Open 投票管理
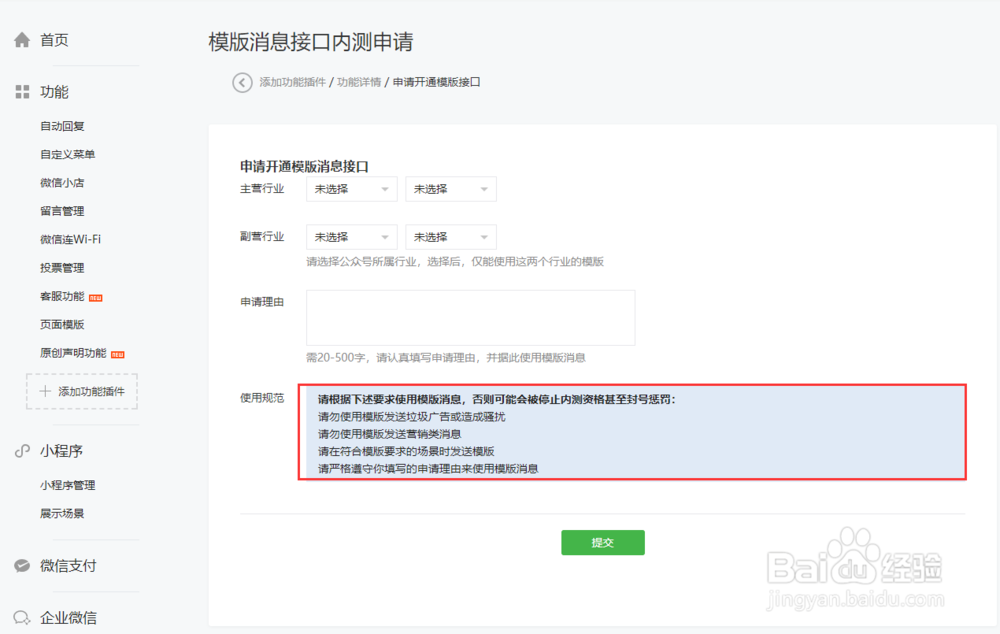1000x634 pixels. (62, 268)
